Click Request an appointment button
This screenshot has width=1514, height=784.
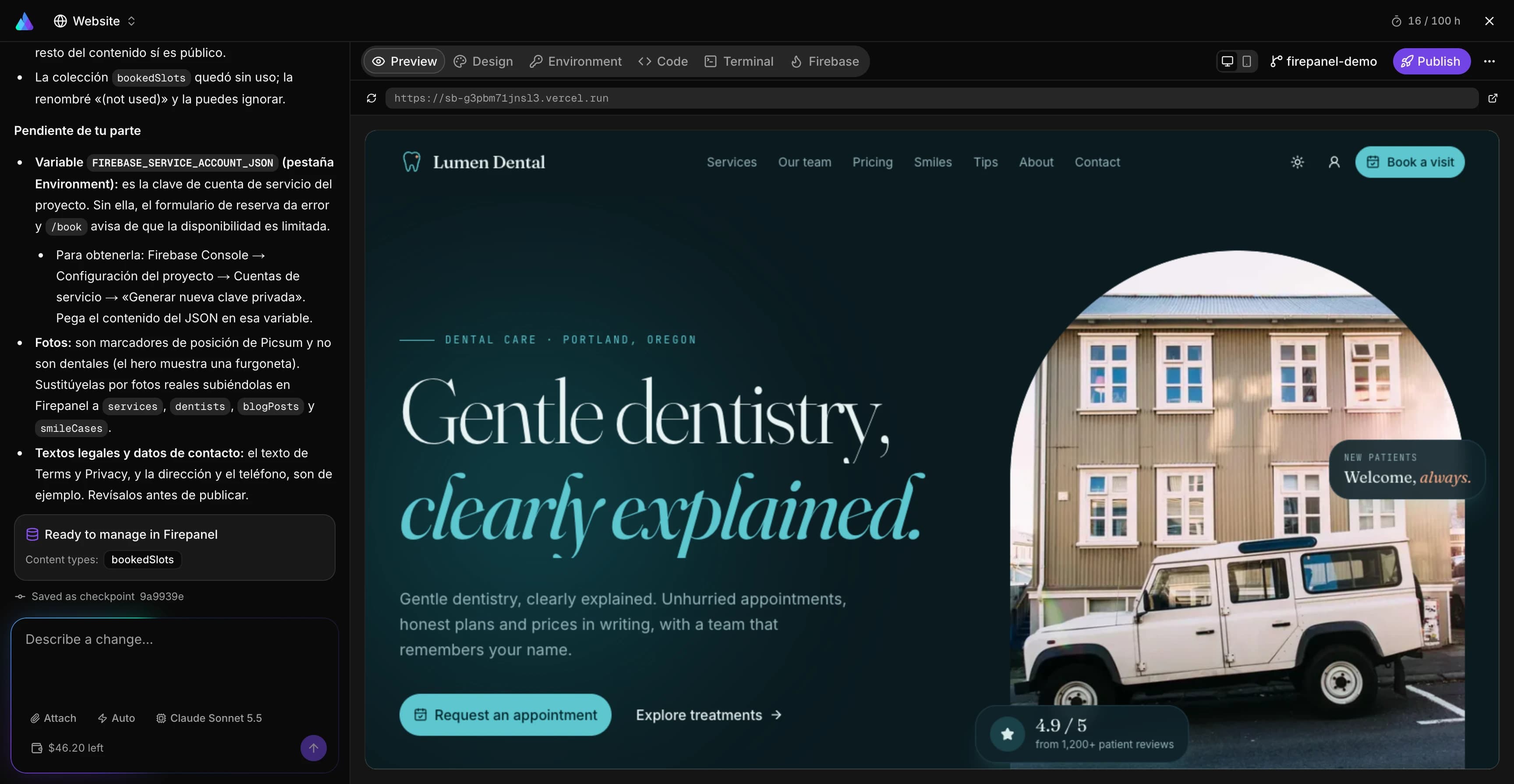click(x=506, y=715)
